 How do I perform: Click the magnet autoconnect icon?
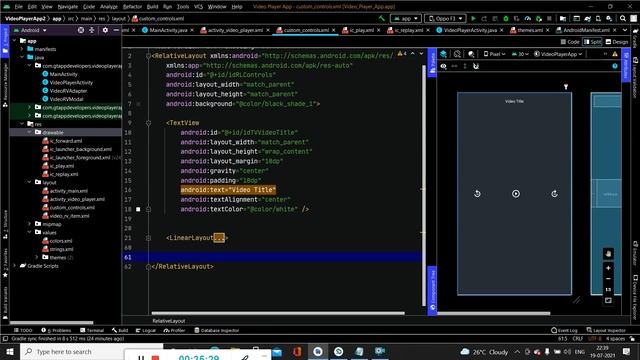coord(476,66)
